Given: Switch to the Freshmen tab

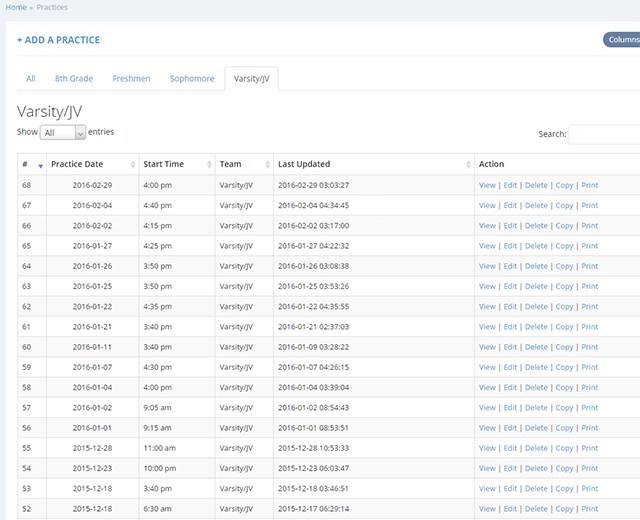Looking at the screenshot, I should 131,78.
